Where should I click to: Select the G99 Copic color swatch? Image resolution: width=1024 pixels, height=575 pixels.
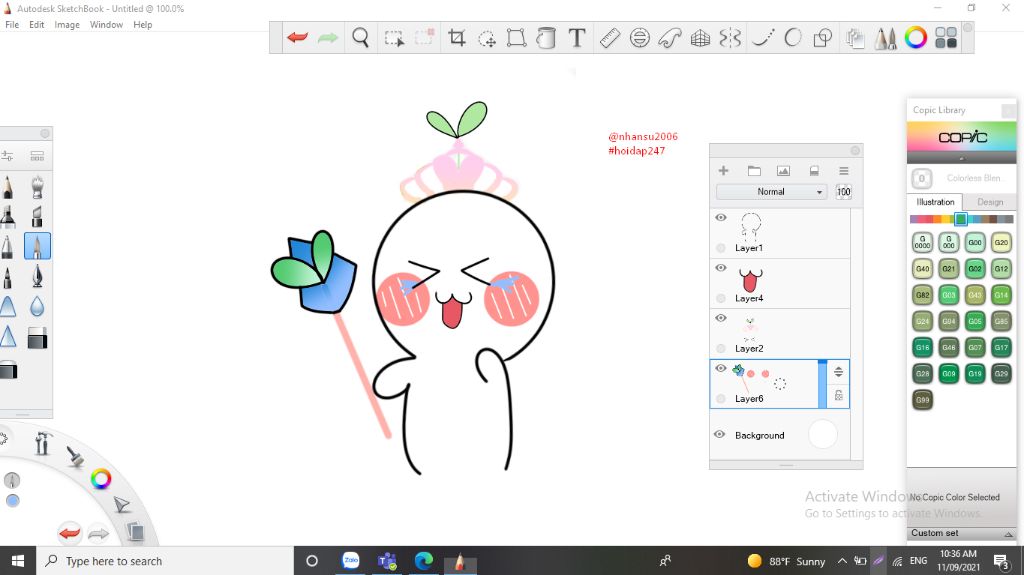coord(922,399)
